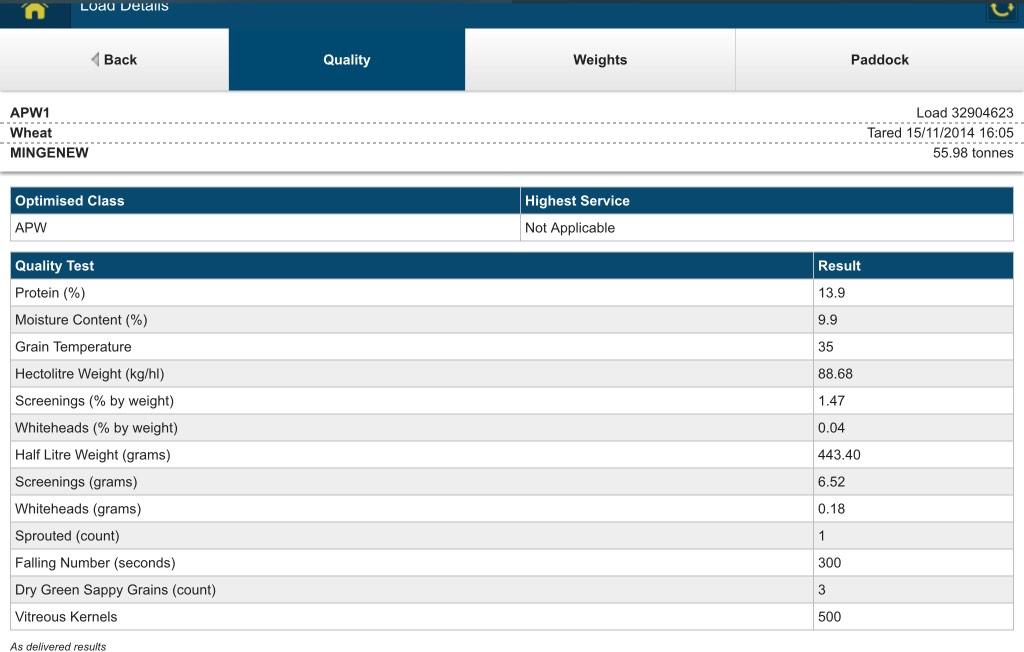This screenshot has height=652, width=1024.
Task: Click the As delivered results footnote
Action: [58, 647]
